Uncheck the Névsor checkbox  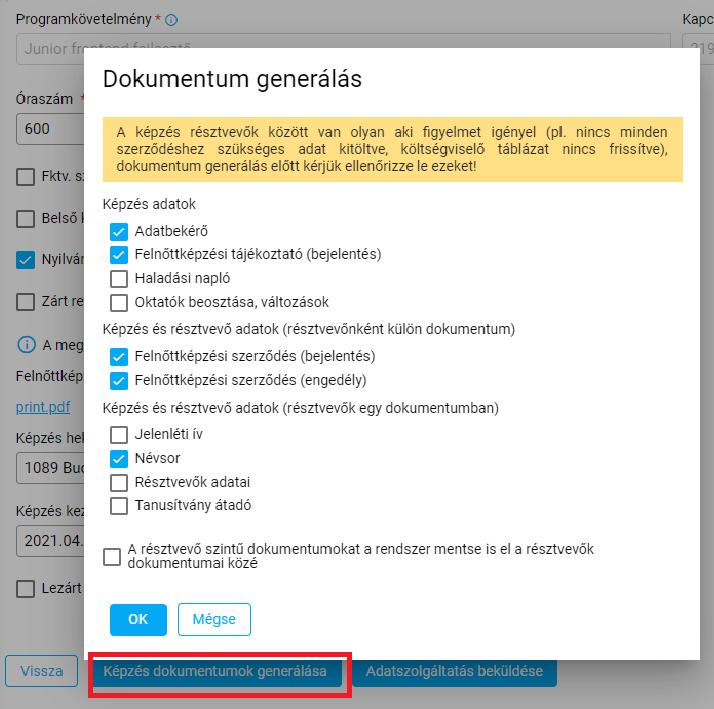click(119, 459)
